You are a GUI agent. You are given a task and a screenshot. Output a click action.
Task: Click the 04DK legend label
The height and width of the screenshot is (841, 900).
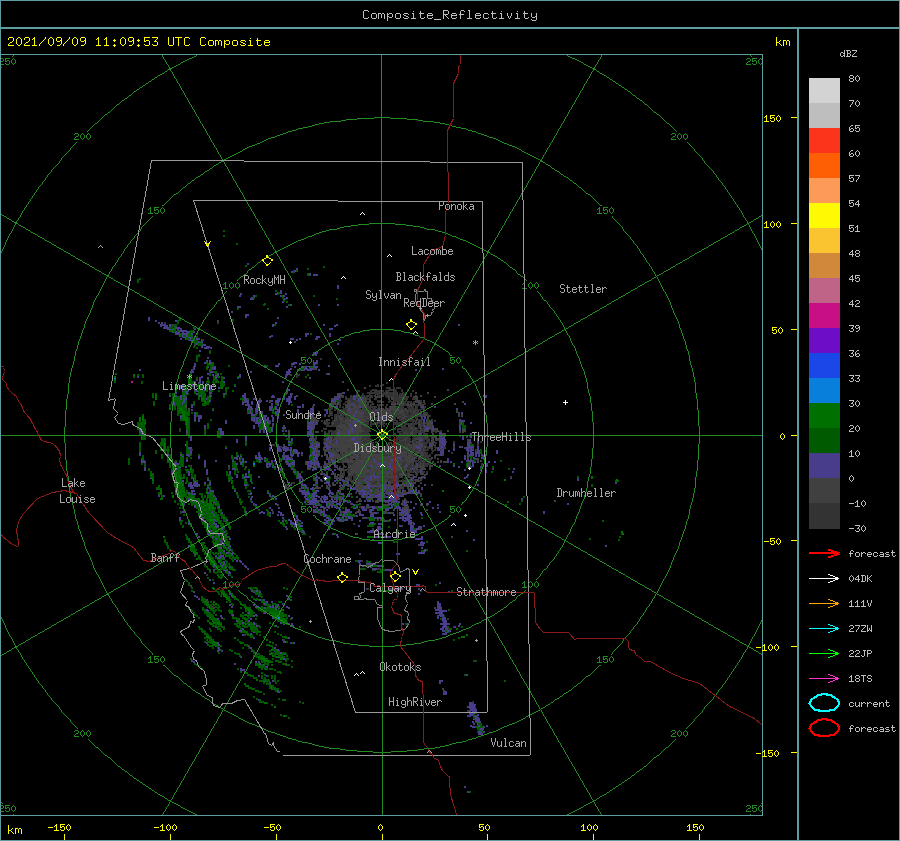coord(860,579)
